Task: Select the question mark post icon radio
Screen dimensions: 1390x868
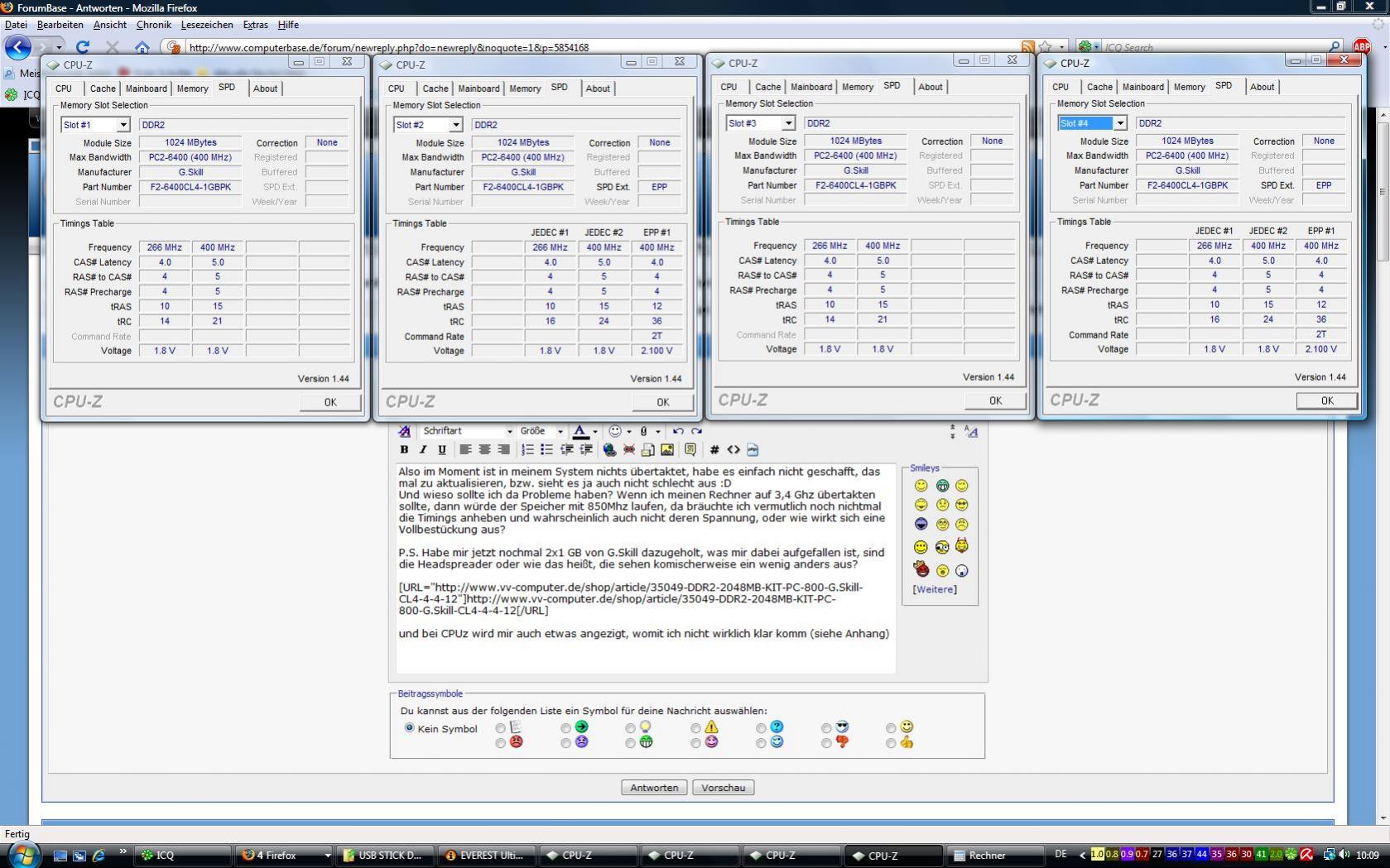Action: click(761, 728)
